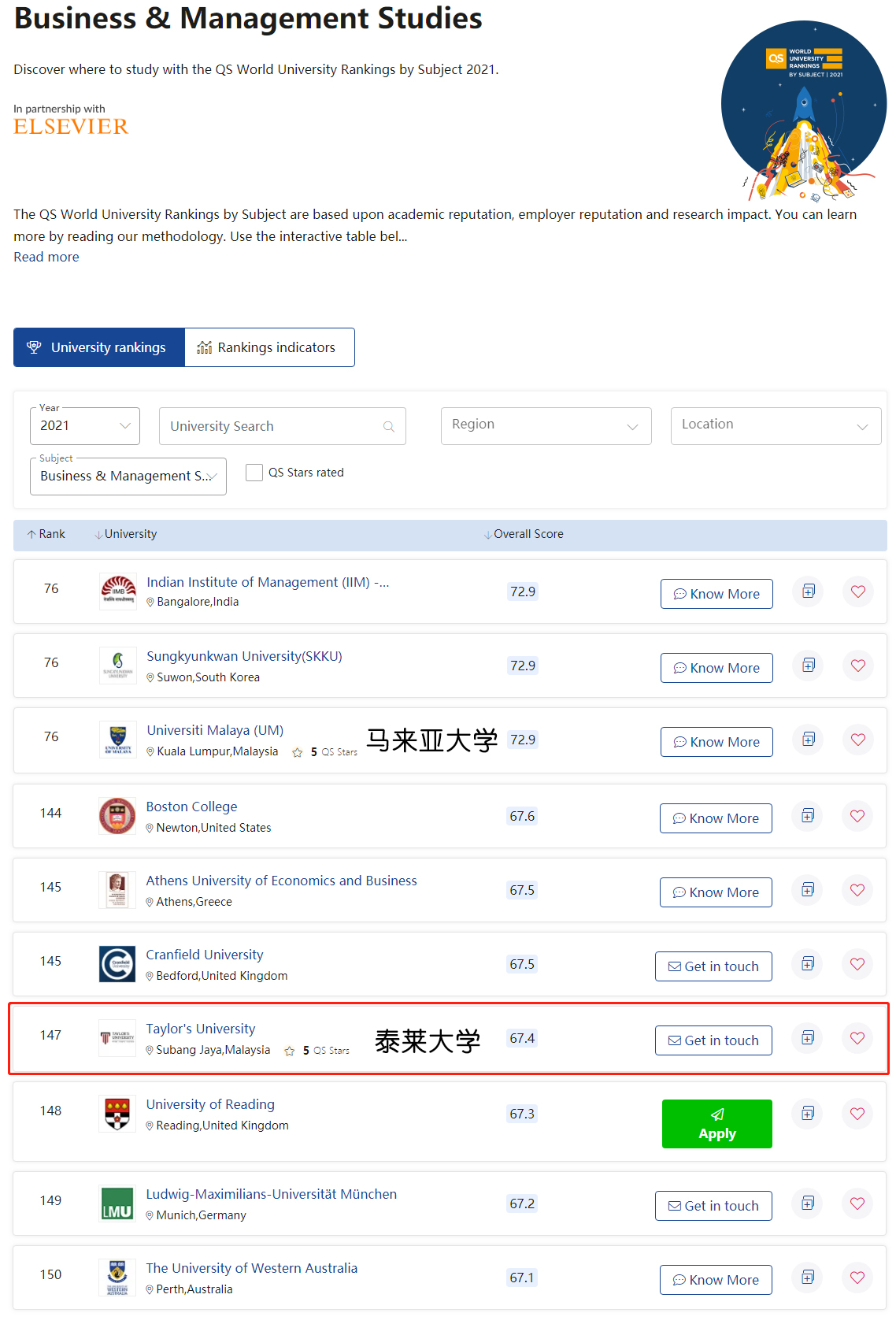
Task: Add Athens University of Economics to compare
Action: point(808,890)
